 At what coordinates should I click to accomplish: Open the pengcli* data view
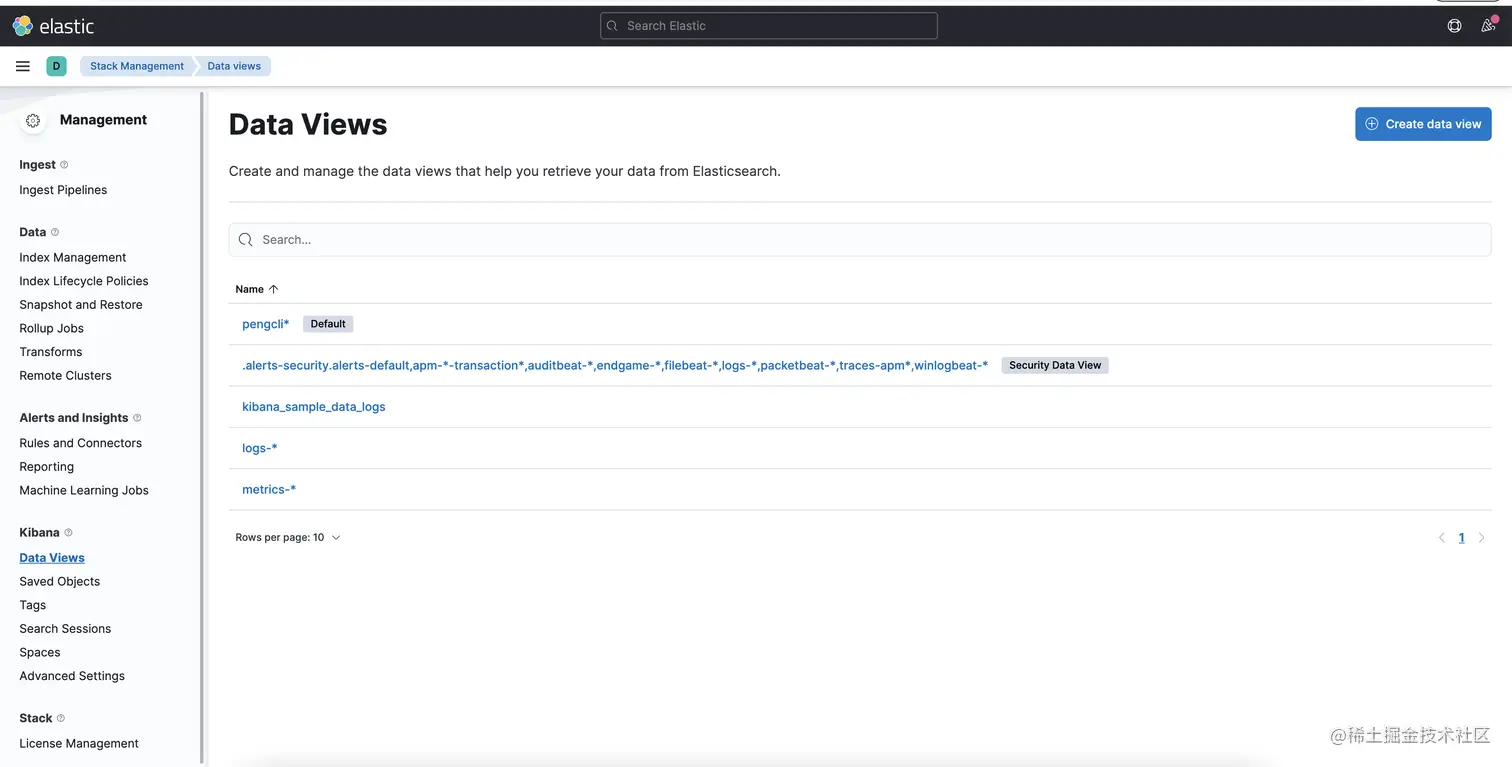click(x=265, y=324)
